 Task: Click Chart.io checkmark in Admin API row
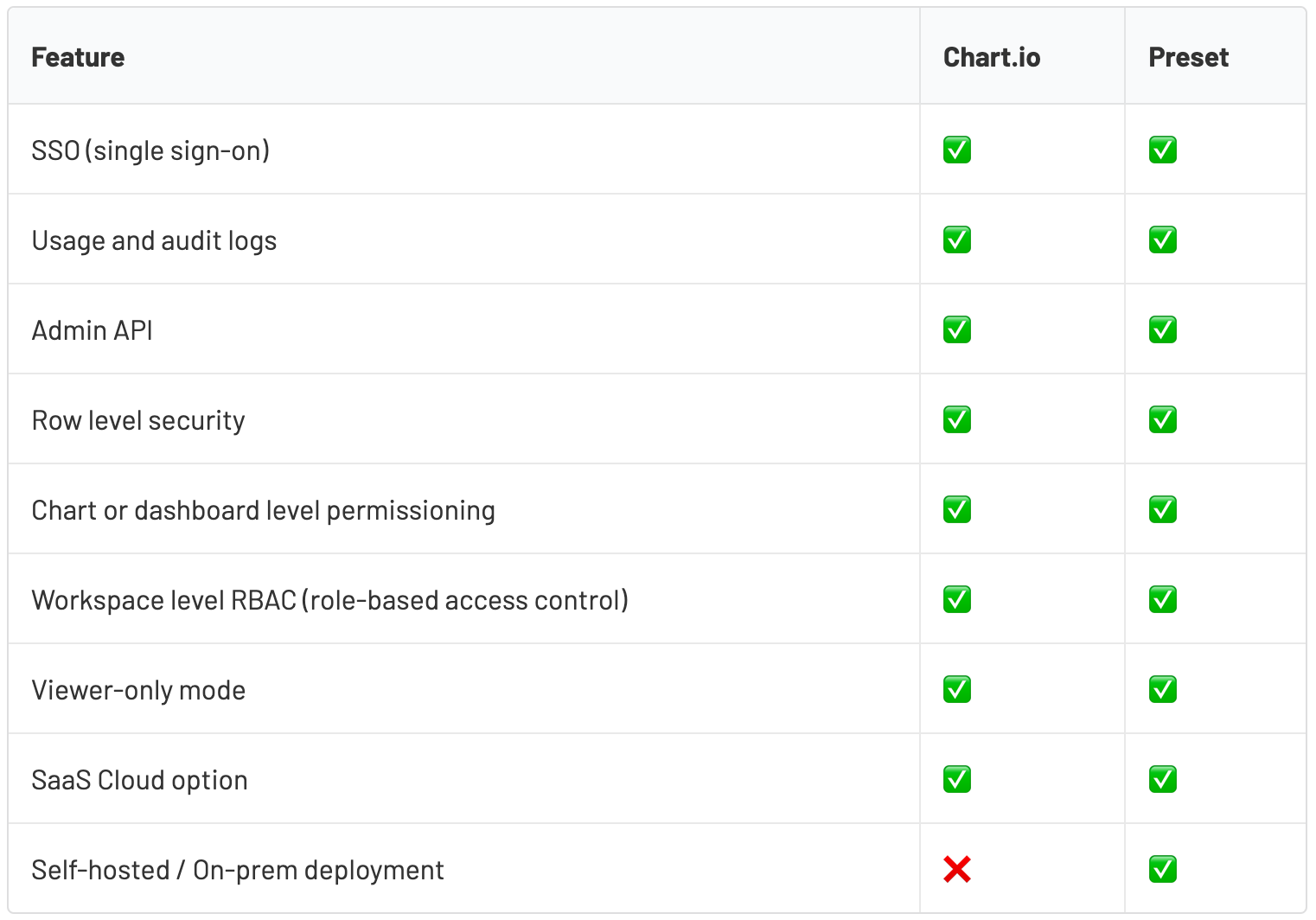click(957, 329)
